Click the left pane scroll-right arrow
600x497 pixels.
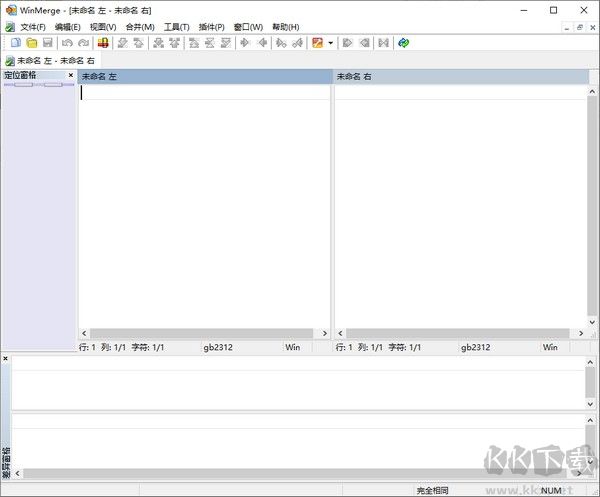click(x=324, y=333)
